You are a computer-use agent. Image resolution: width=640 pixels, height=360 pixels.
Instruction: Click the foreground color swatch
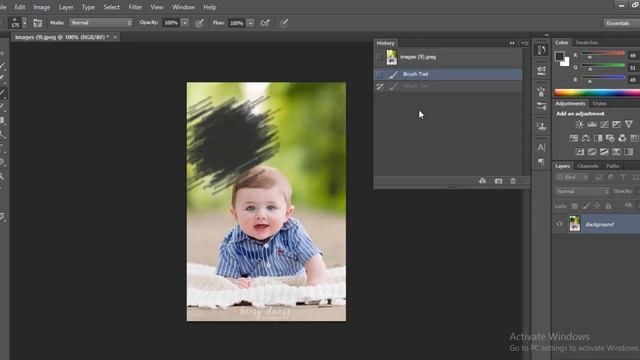(x=559, y=56)
